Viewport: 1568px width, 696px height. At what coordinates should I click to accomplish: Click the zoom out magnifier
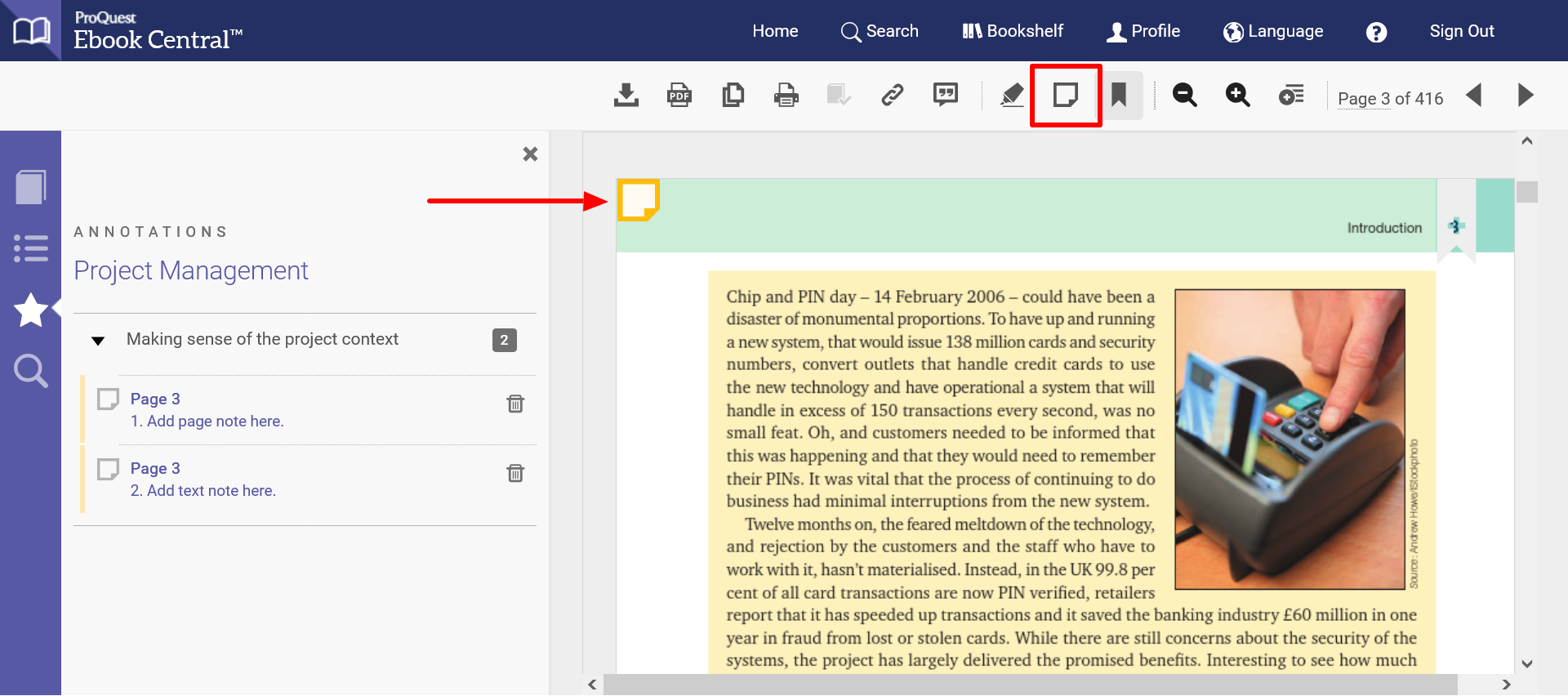pyautogui.click(x=1184, y=96)
